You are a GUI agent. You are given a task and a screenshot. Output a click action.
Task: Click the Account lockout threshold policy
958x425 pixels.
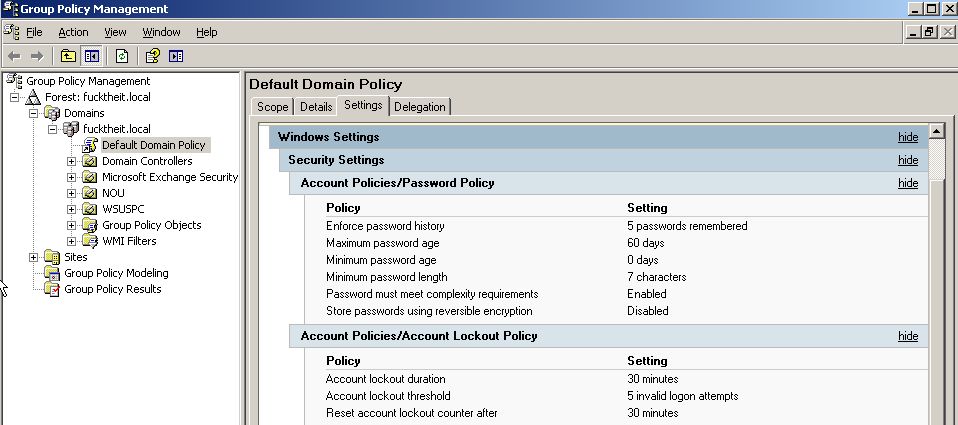point(388,396)
